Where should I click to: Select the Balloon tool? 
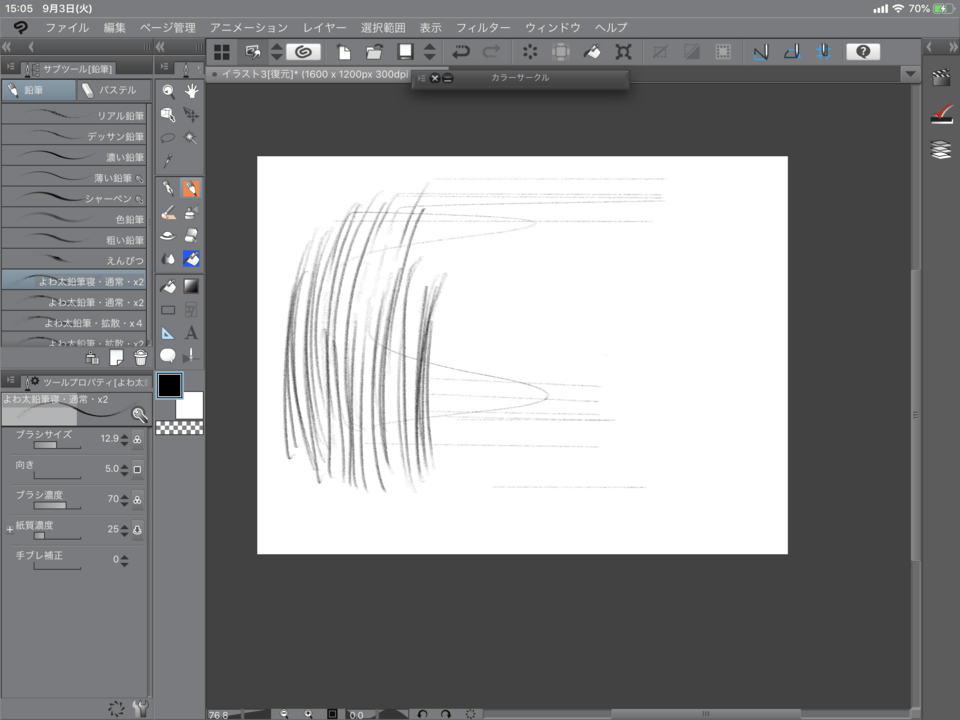(x=168, y=355)
